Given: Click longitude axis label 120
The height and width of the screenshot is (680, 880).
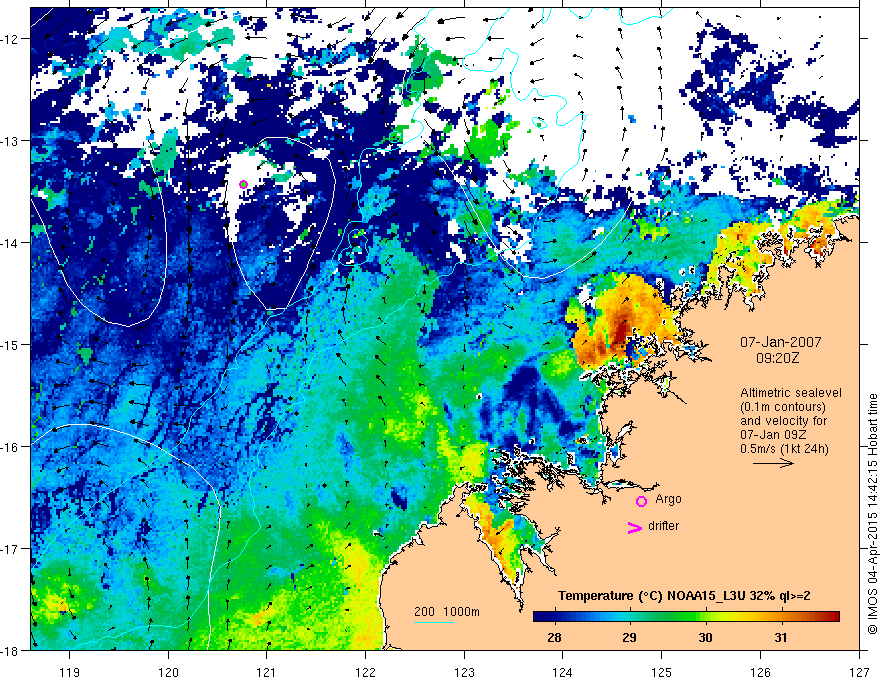Looking at the screenshot, I should tap(168, 672).
